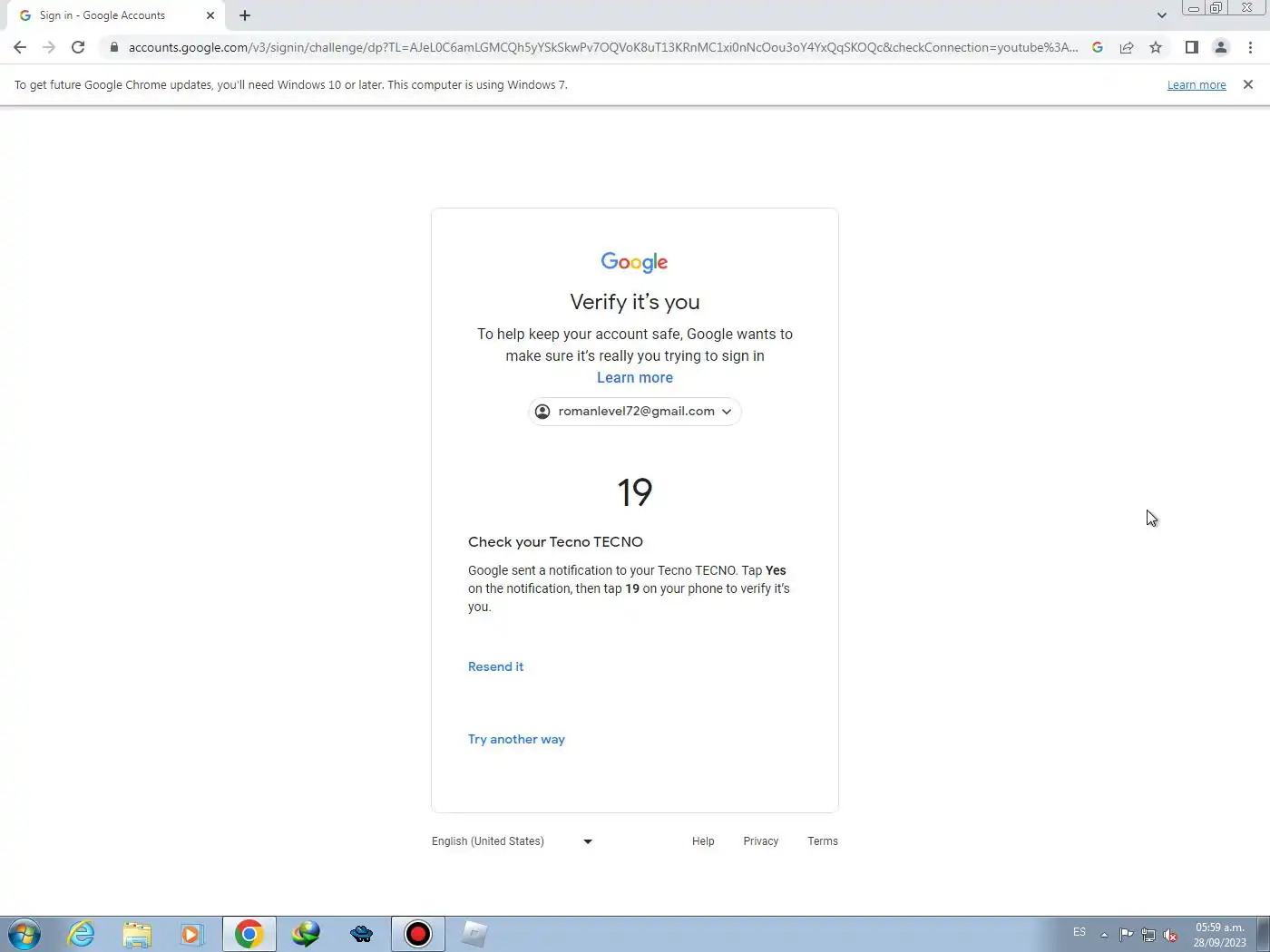Click Resend it
The image size is (1270, 952).
click(x=495, y=666)
